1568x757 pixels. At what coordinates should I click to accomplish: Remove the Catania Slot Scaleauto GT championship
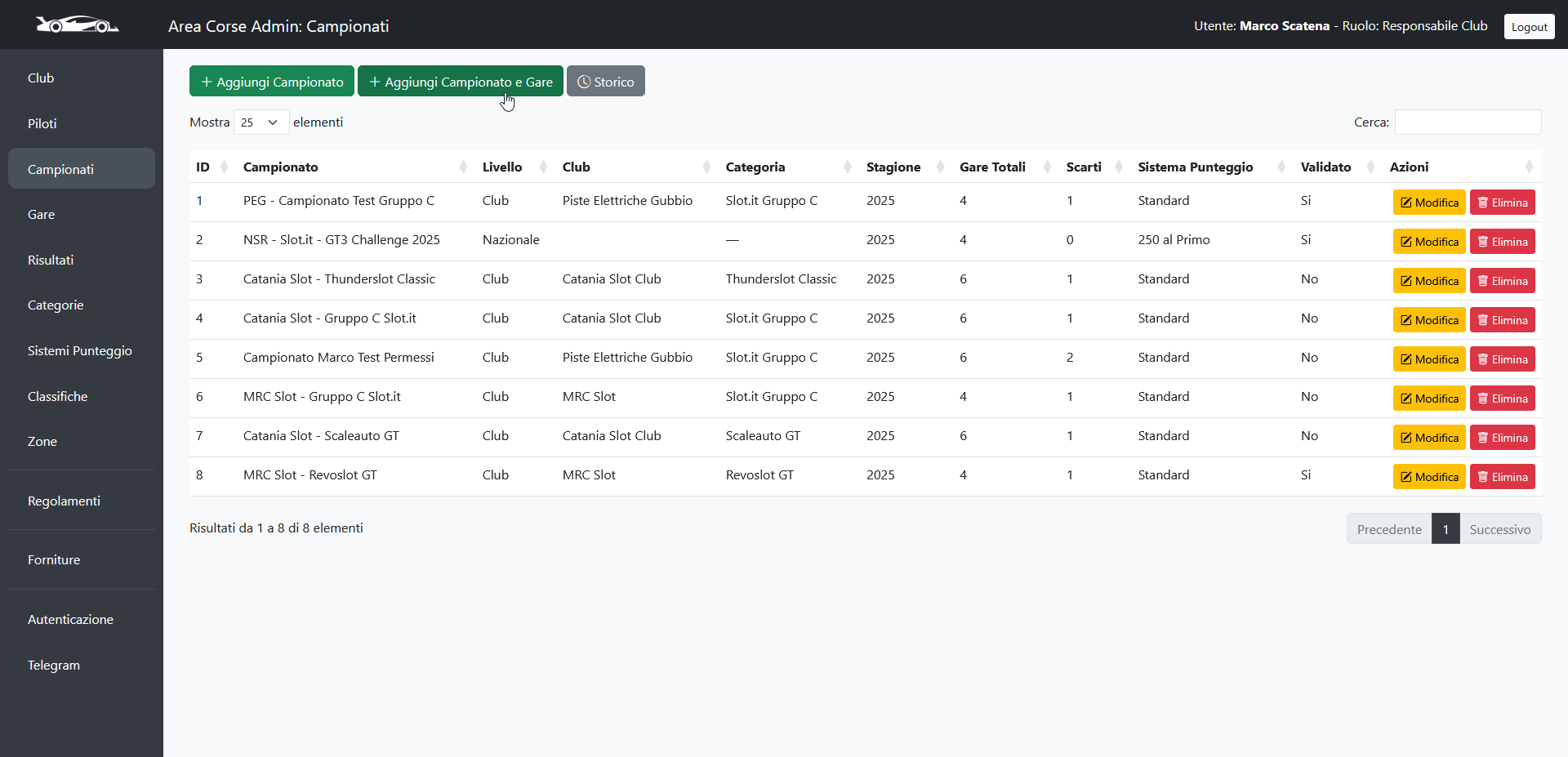point(1502,438)
